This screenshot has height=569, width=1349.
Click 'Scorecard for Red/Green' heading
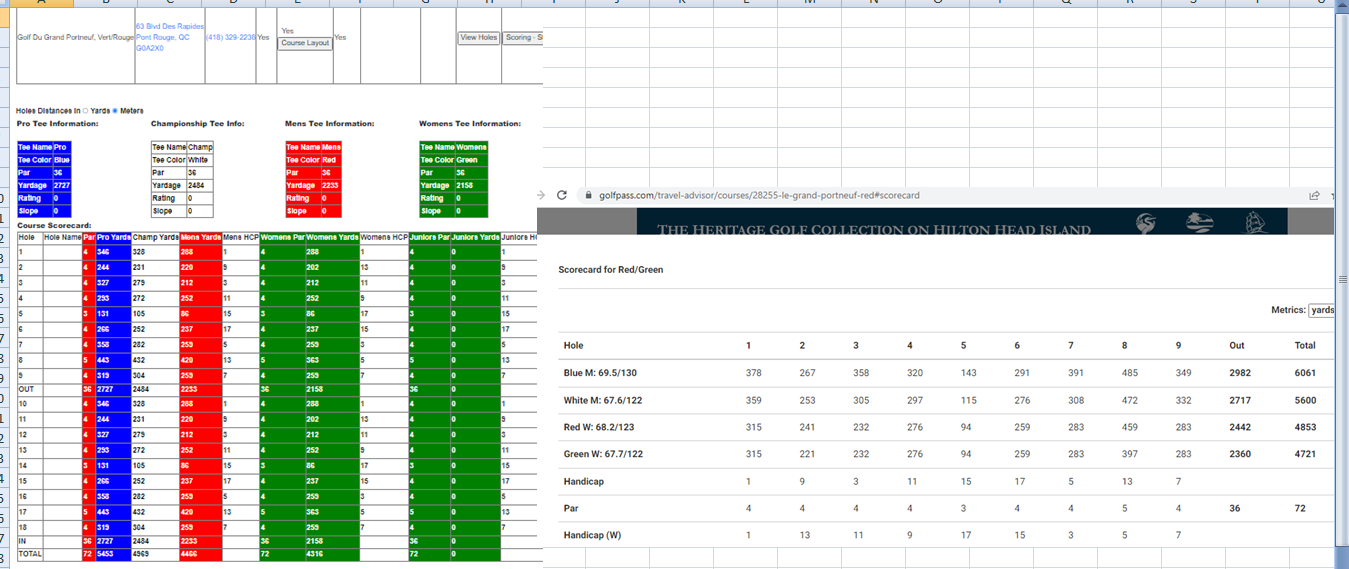[610, 269]
